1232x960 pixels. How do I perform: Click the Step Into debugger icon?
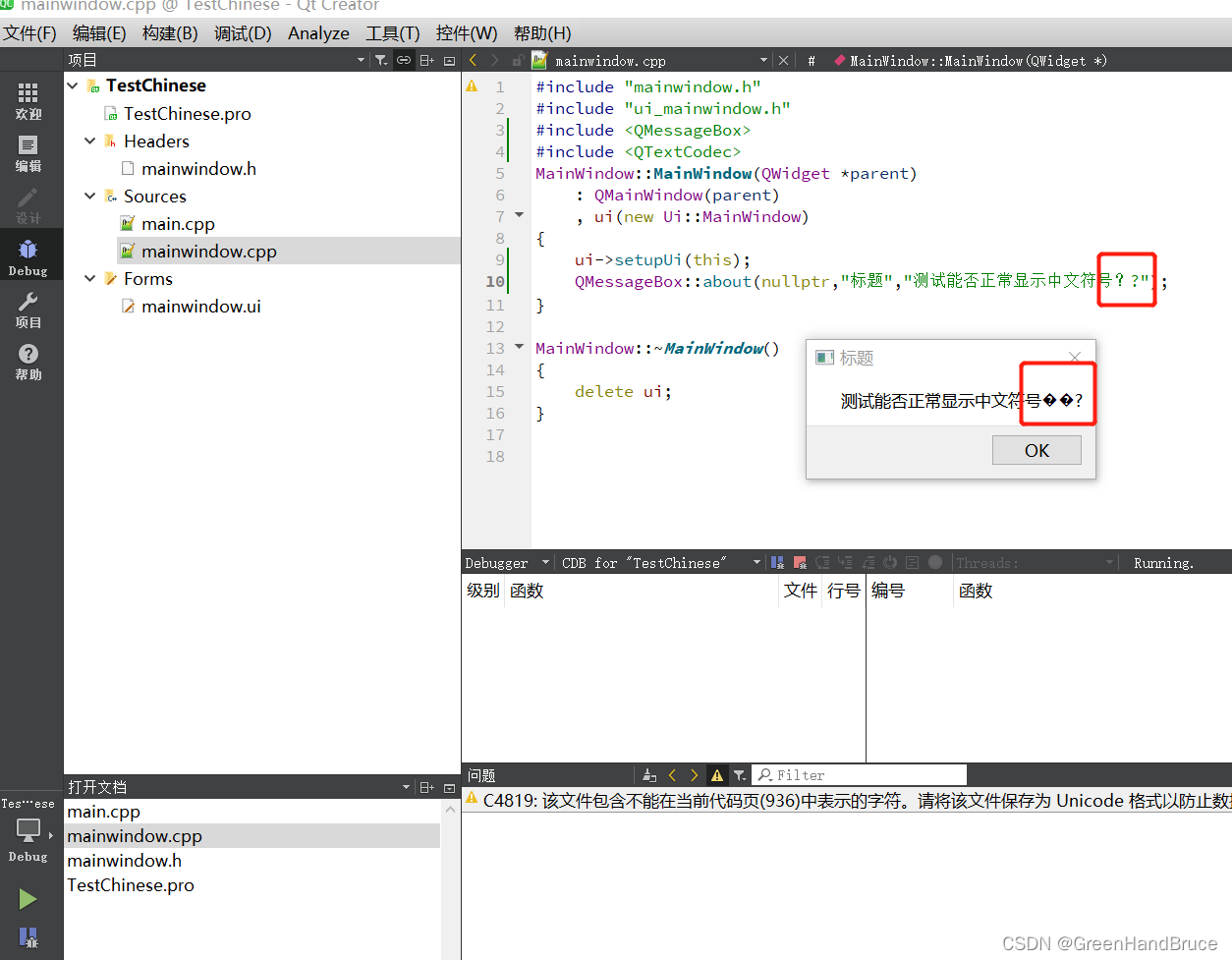pyautogui.click(x=845, y=563)
